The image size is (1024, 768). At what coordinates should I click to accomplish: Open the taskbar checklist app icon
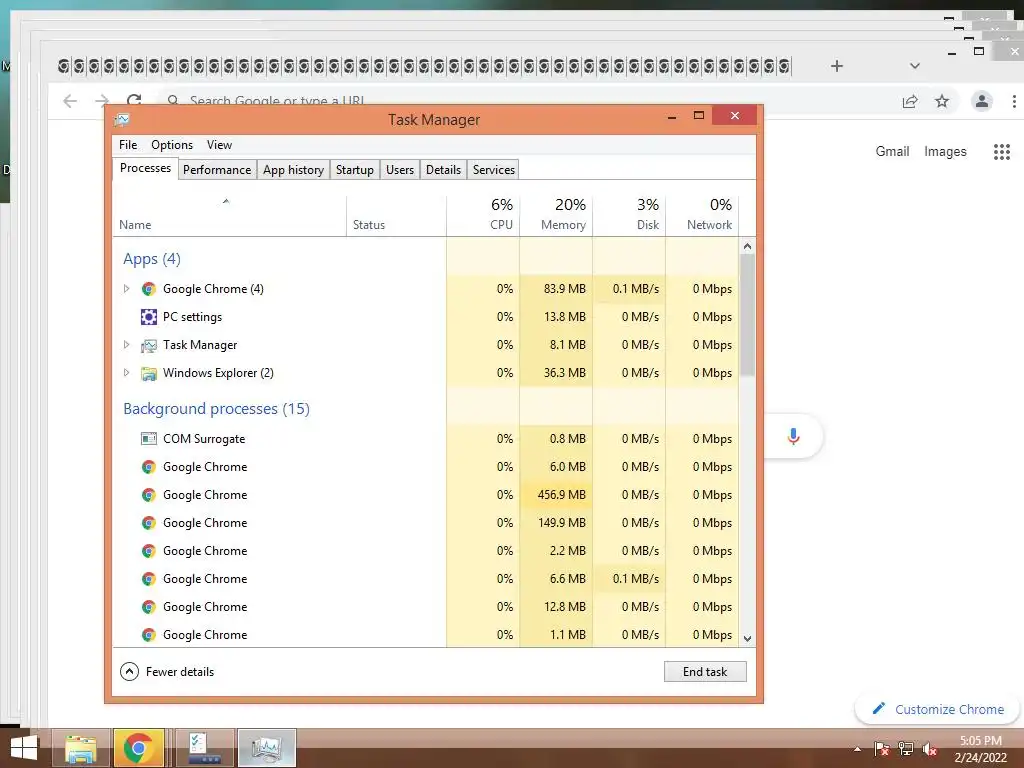click(204, 748)
